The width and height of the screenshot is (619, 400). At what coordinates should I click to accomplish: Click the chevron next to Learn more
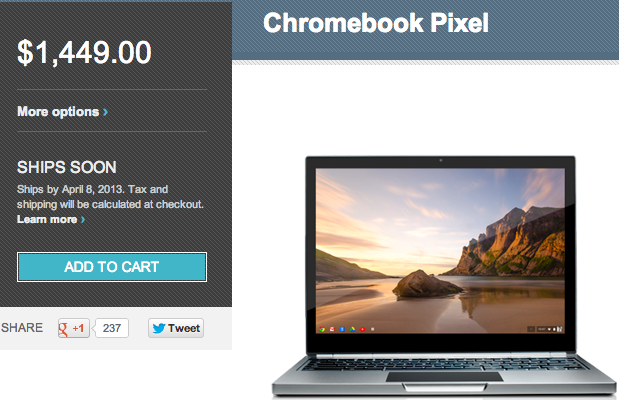tap(83, 219)
